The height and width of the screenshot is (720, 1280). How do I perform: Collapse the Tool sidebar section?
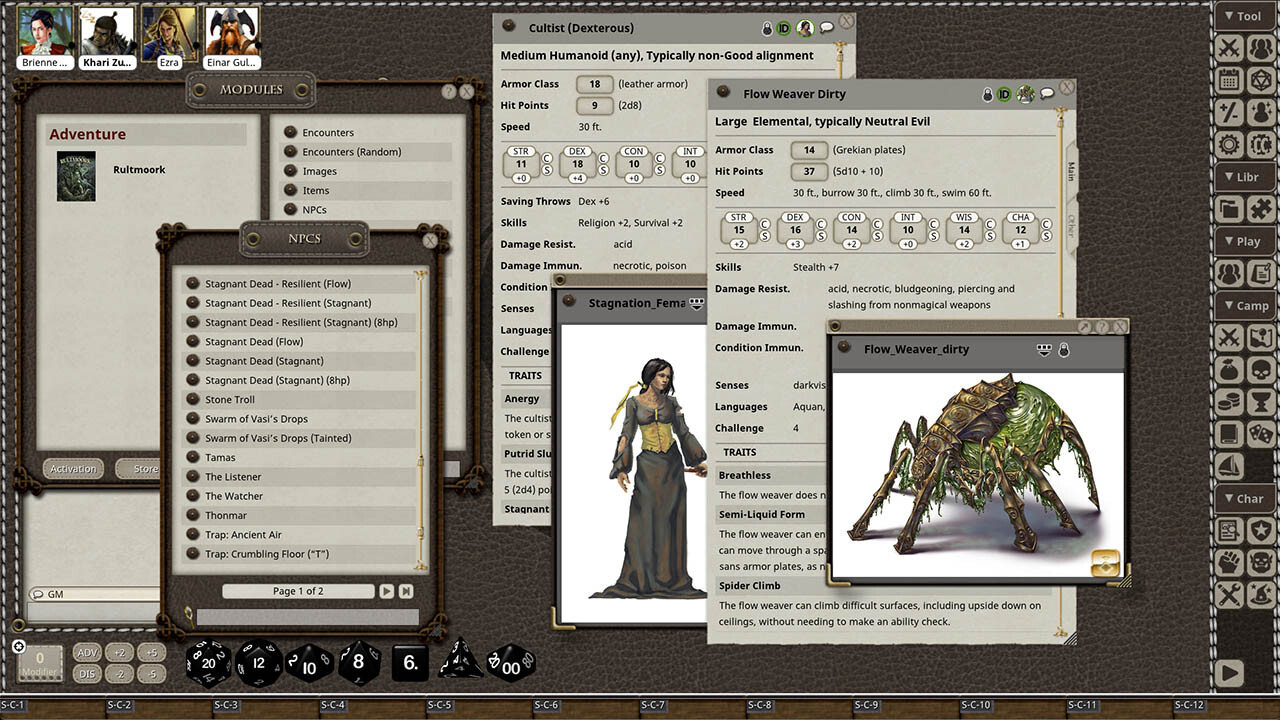[1244, 16]
